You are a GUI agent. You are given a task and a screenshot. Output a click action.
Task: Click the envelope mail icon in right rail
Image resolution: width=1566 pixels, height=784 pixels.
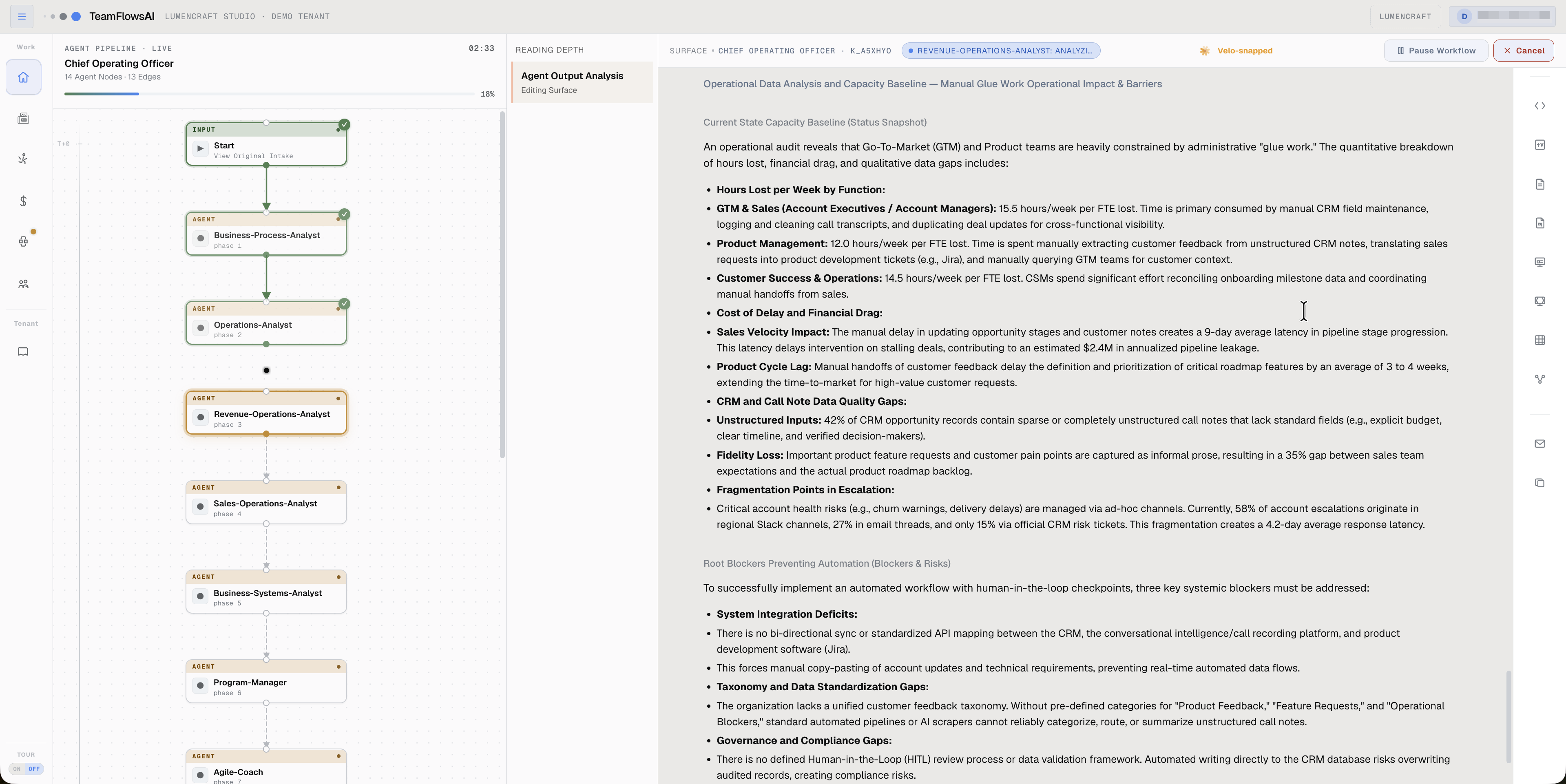click(x=1540, y=444)
